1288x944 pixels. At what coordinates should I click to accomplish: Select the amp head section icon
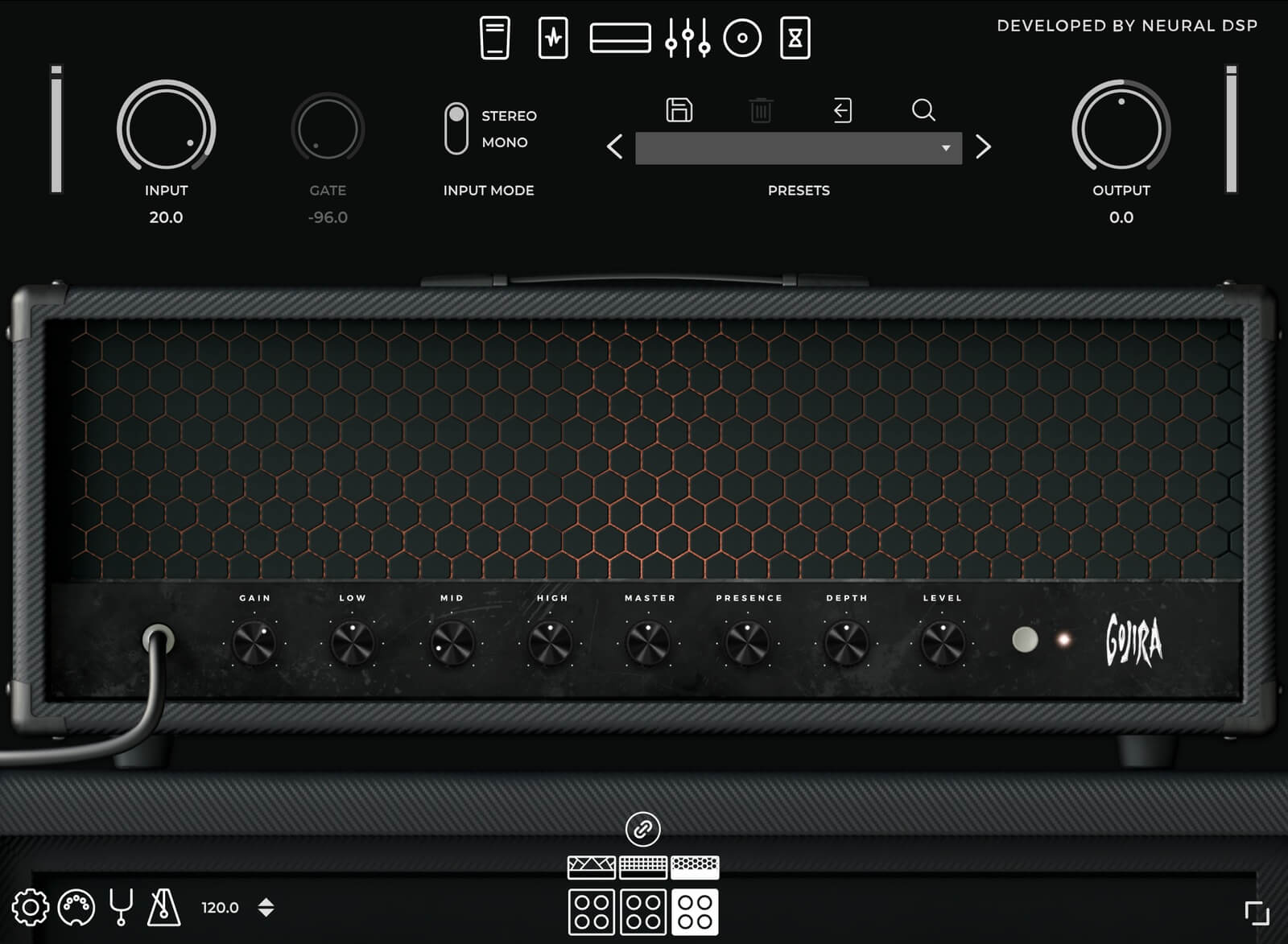pos(620,38)
